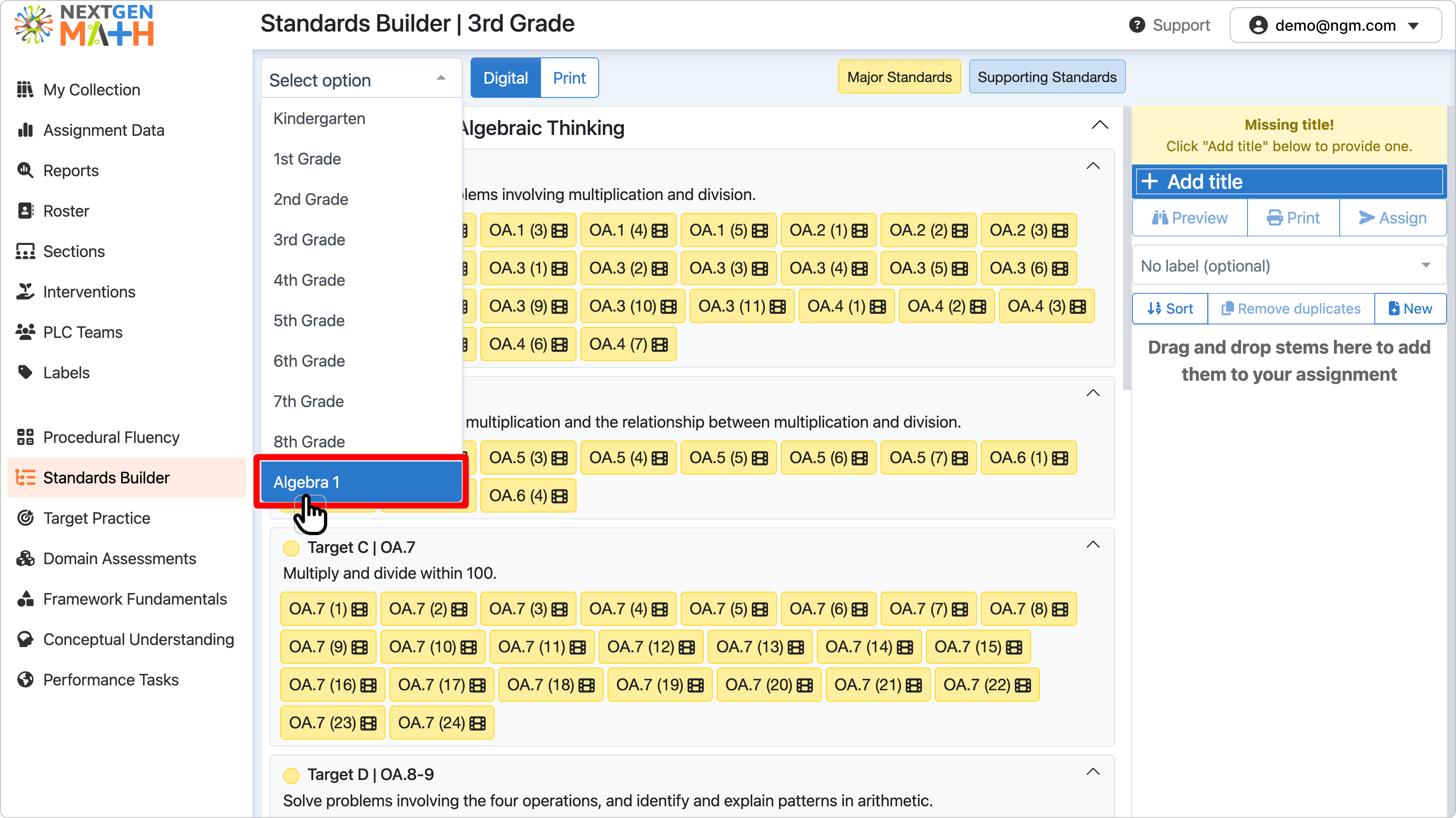This screenshot has height=818, width=1456.
Task: Choose 6th Grade from the grade list
Action: click(361, 361)
